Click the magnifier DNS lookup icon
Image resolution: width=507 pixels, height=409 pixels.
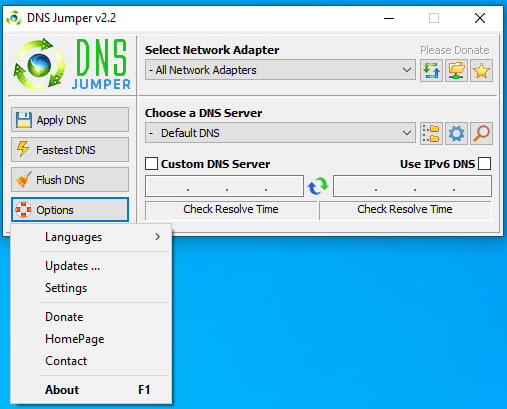[x=481, y=133]
